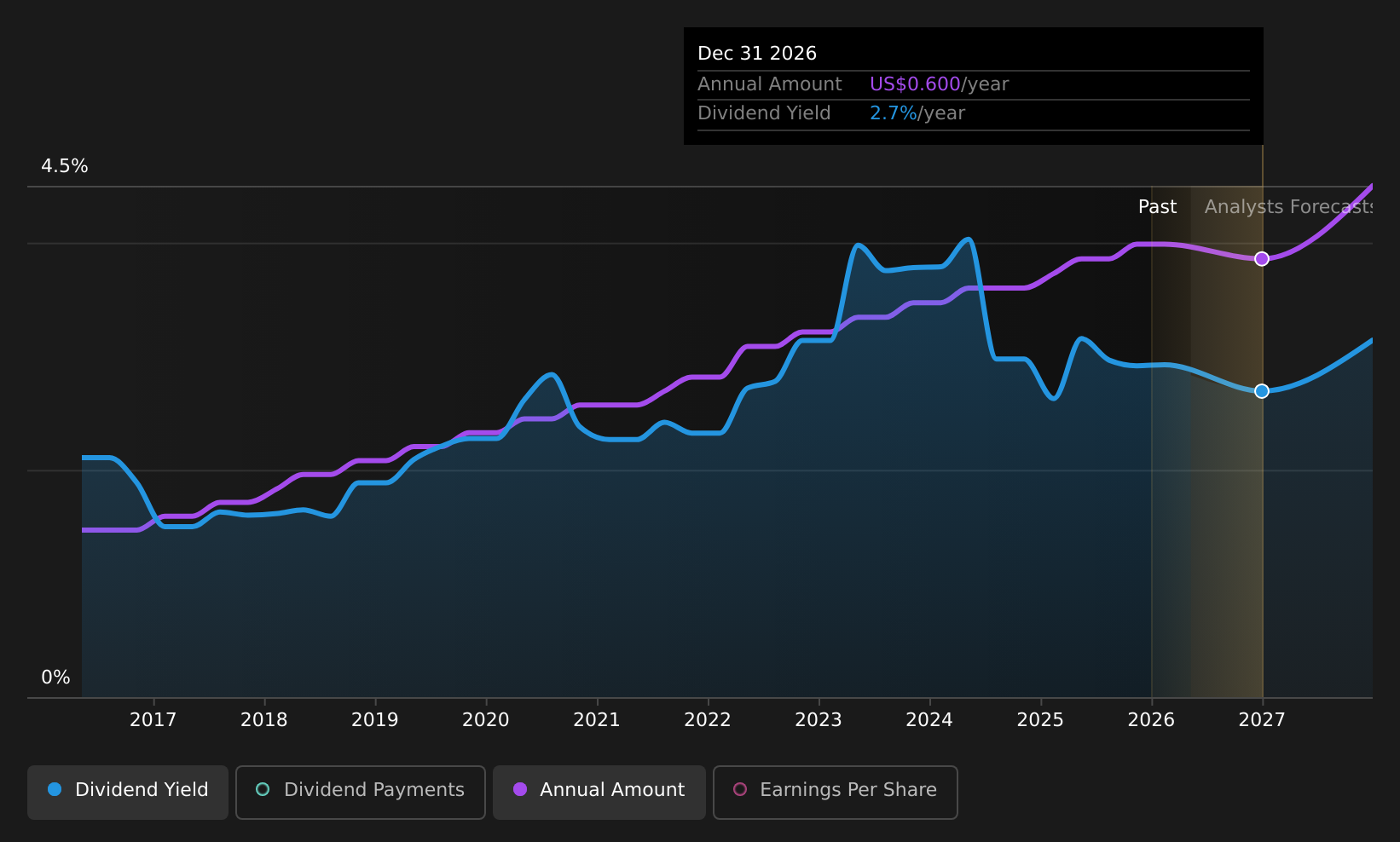Click the 2023 x-axis label
Screen dimensions: 1400x842
[819, 720]
